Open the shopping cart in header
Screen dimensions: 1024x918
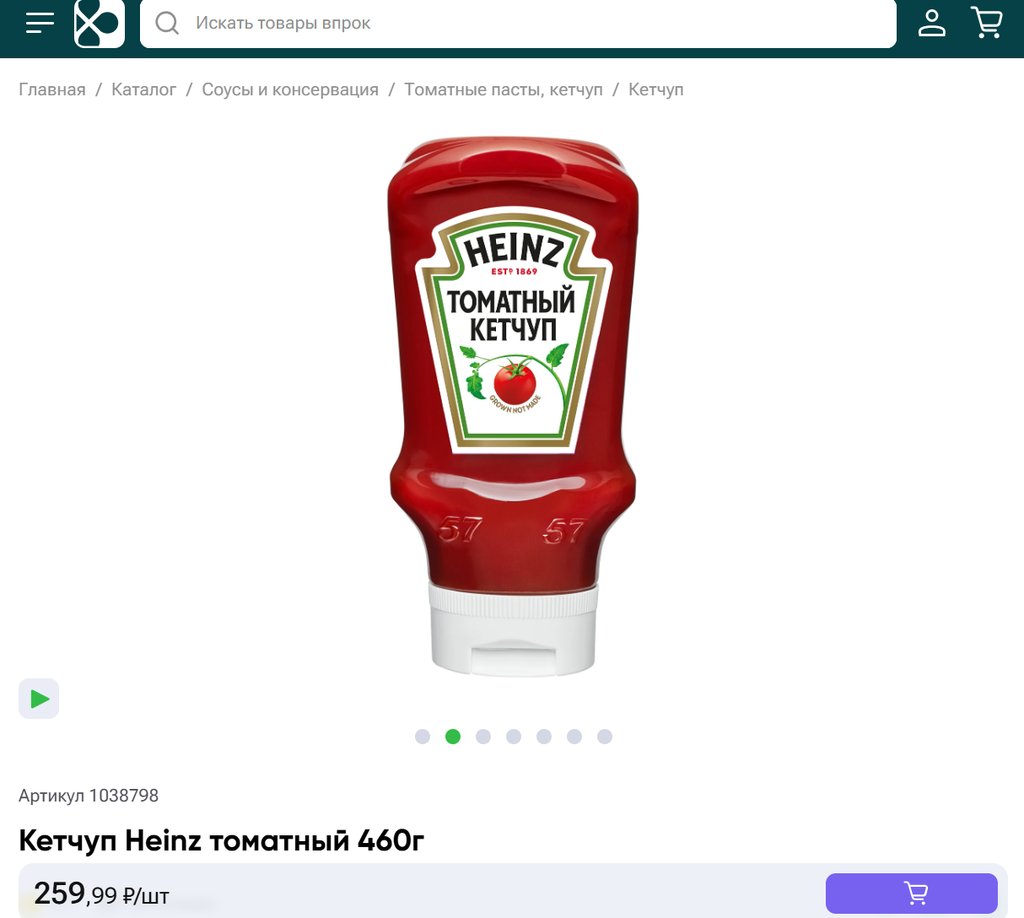click(987, 22)
